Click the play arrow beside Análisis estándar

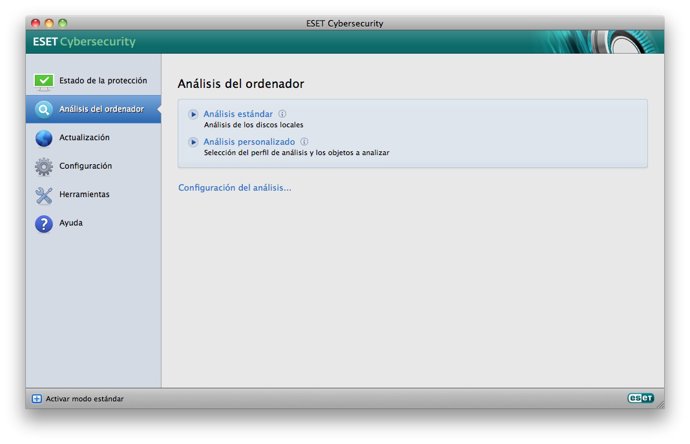[193, 114]
